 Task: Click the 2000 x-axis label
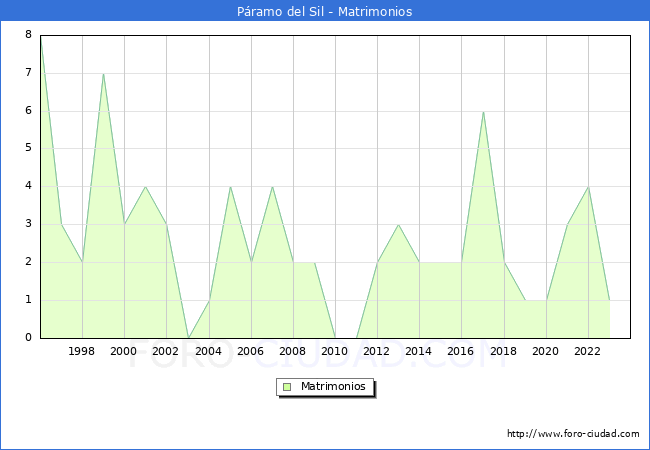point(124,351)
